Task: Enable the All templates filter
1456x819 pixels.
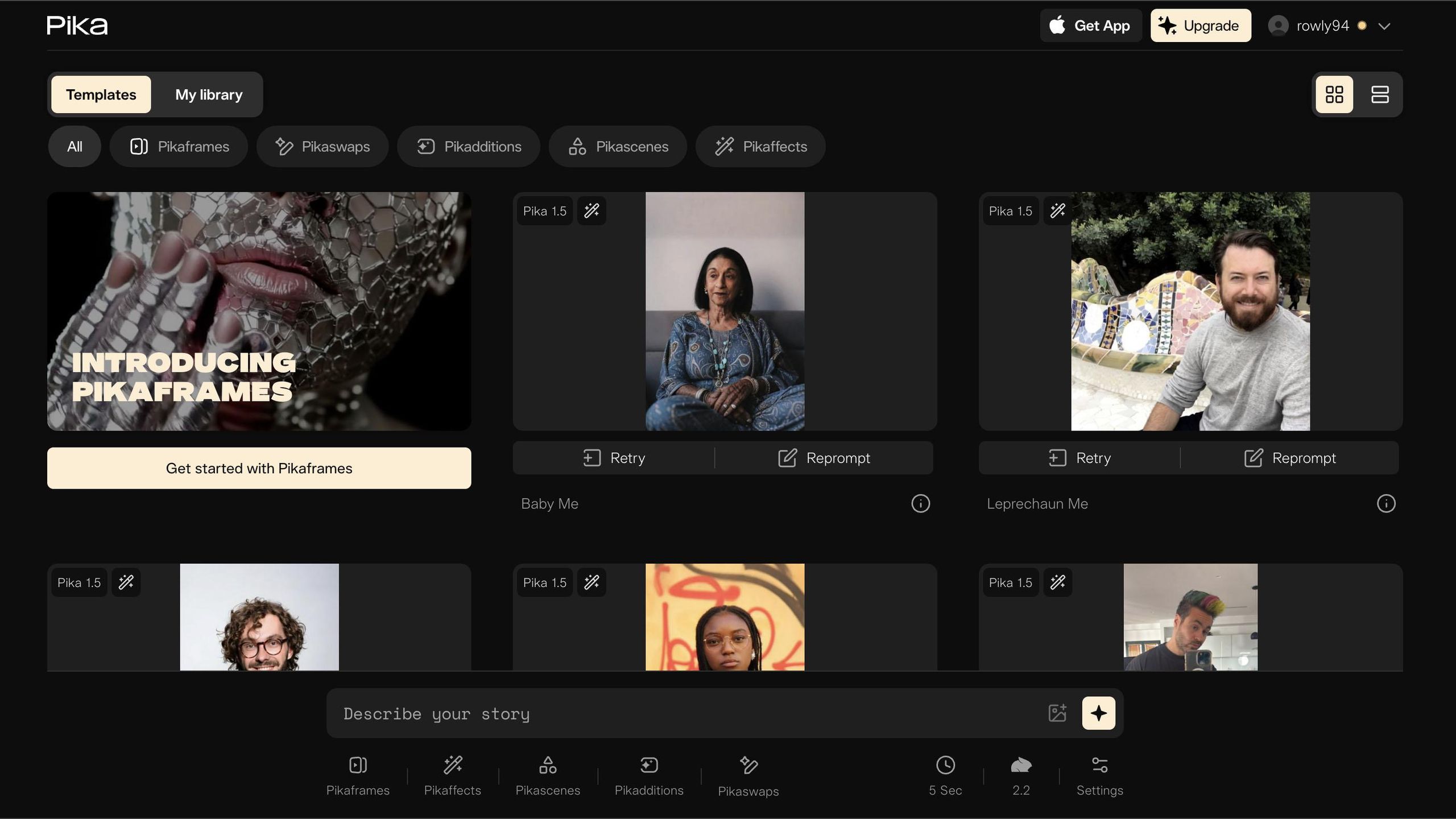Action: pyautogui.click(x=75, y=146)
